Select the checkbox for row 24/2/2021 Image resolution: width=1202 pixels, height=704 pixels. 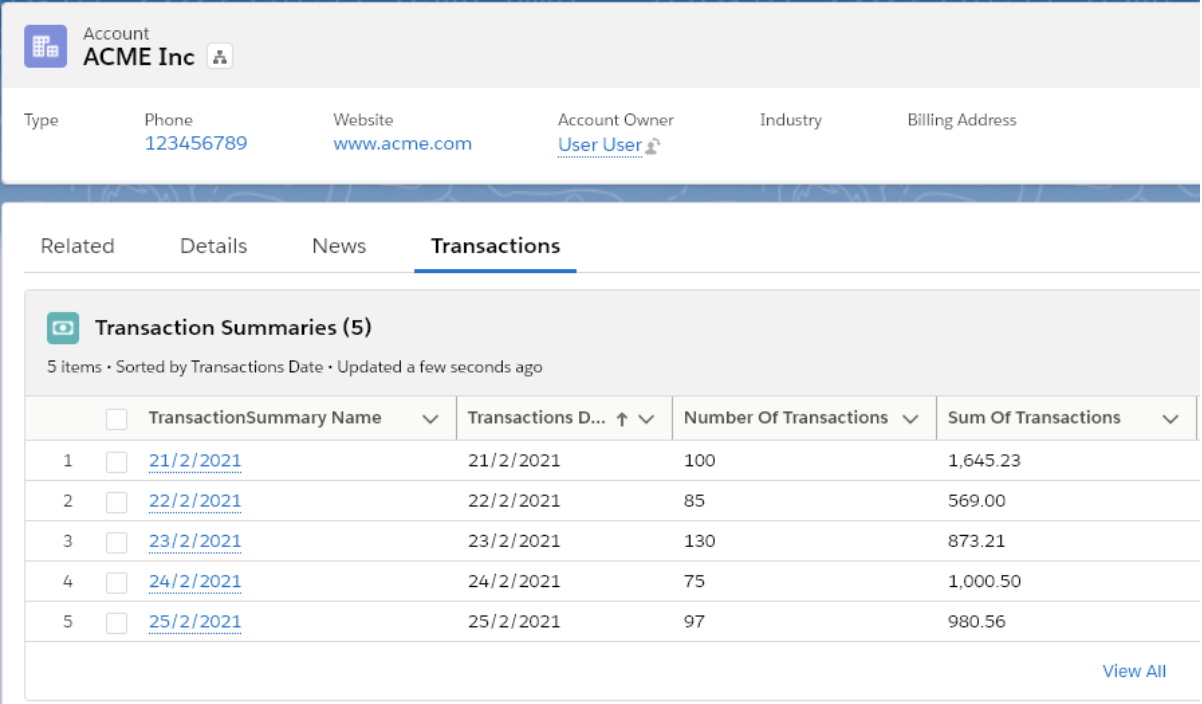[117, 582]
